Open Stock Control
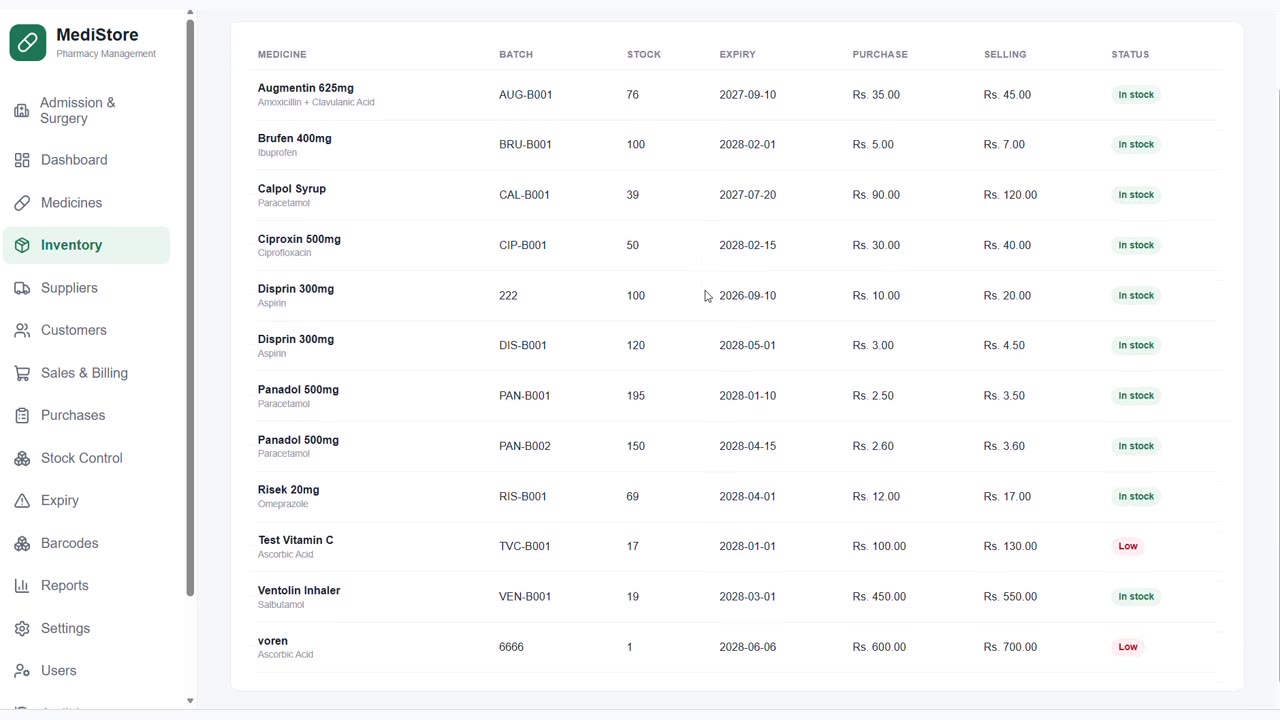Image resolution: width=1280 pixels, height=720 pixels. (87, 458)
